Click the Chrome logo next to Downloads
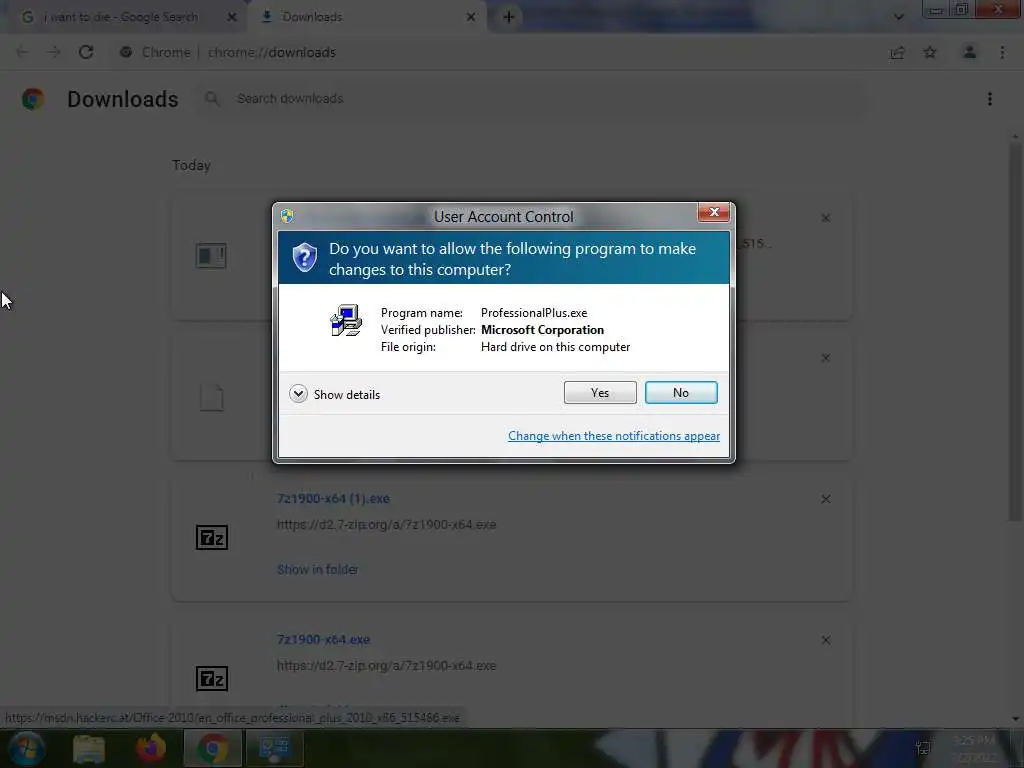 click(x=33, y=99)
